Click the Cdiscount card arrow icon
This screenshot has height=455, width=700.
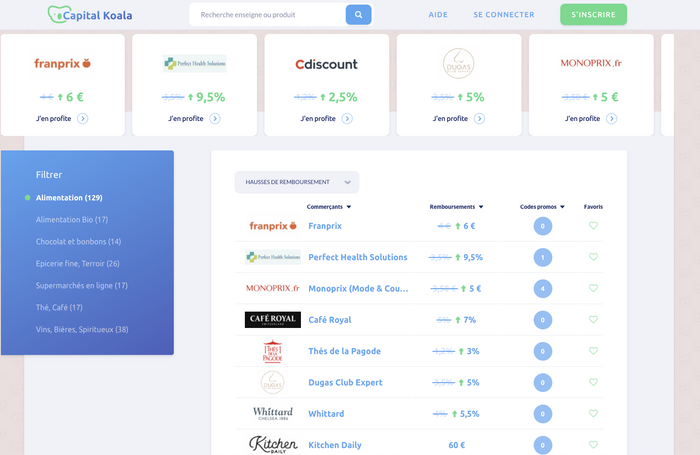coord(347,118)
